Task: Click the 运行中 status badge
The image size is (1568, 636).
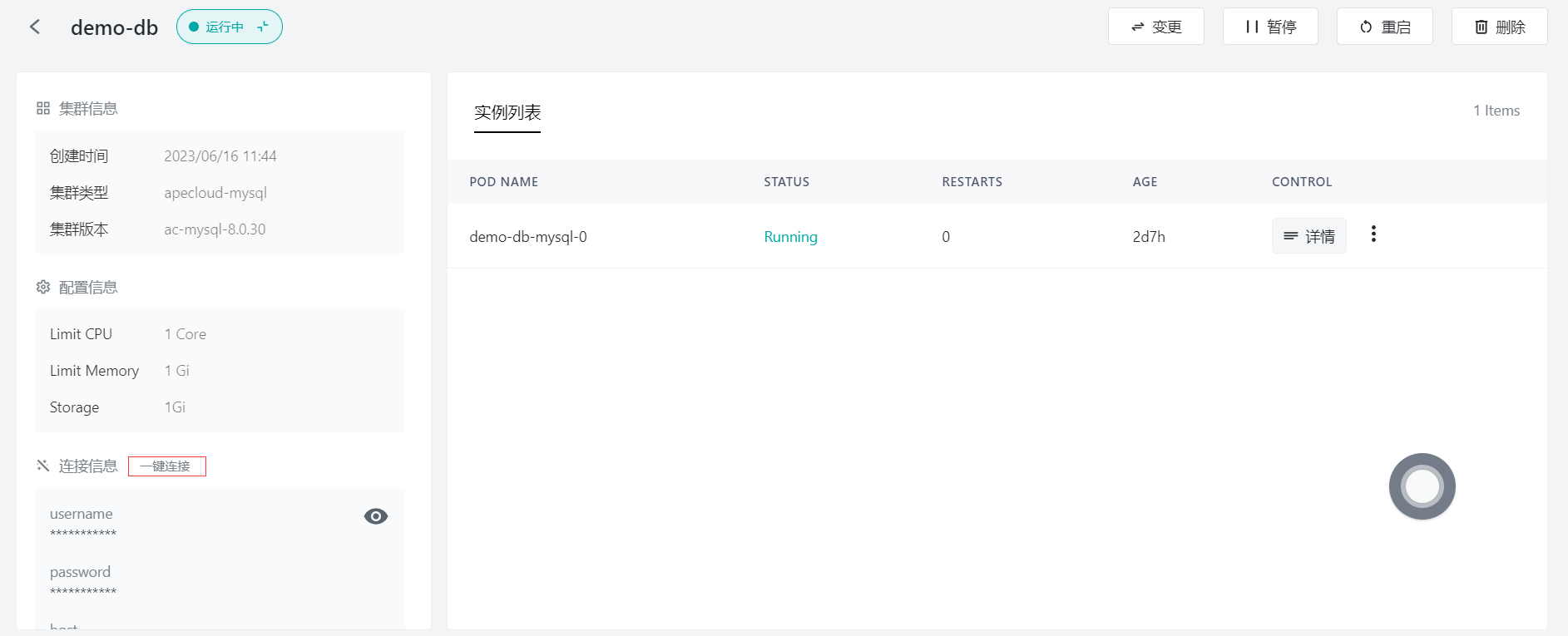Action: coord(224,27)
